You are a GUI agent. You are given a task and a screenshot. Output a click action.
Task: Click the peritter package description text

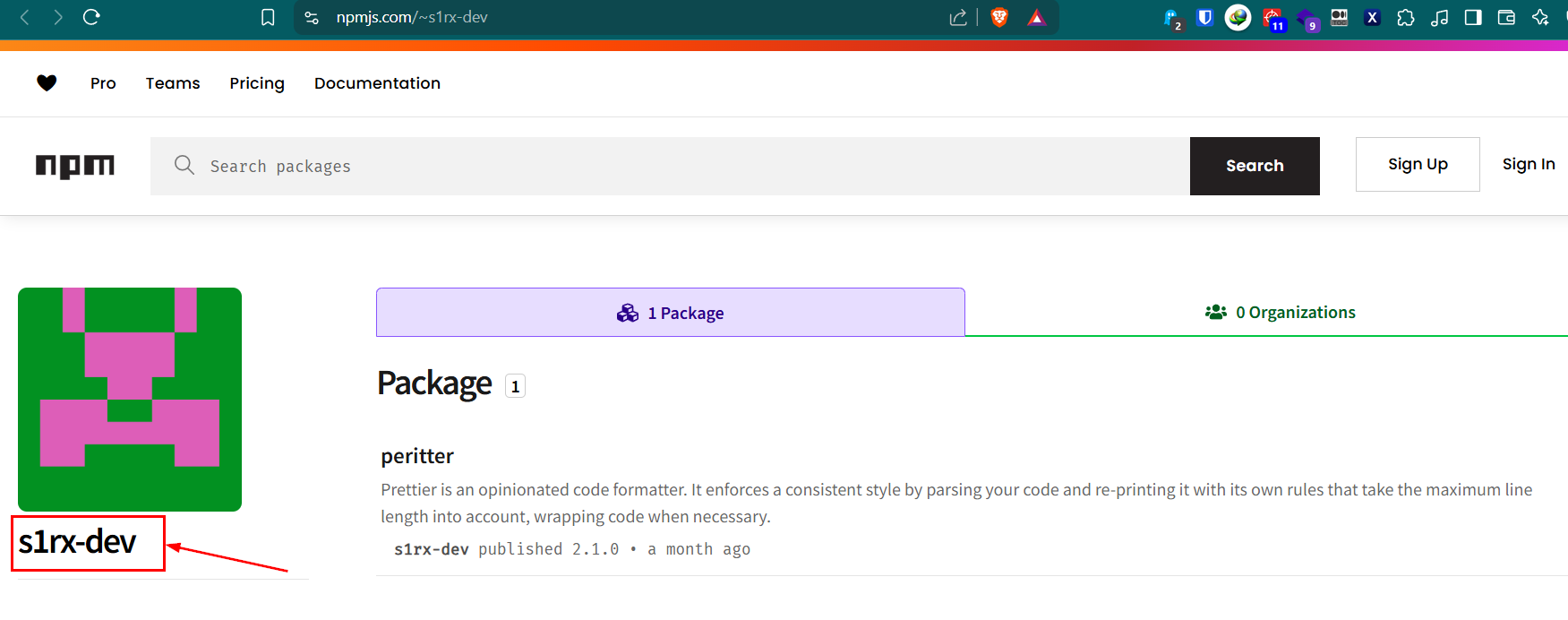(x=956, y=503)
